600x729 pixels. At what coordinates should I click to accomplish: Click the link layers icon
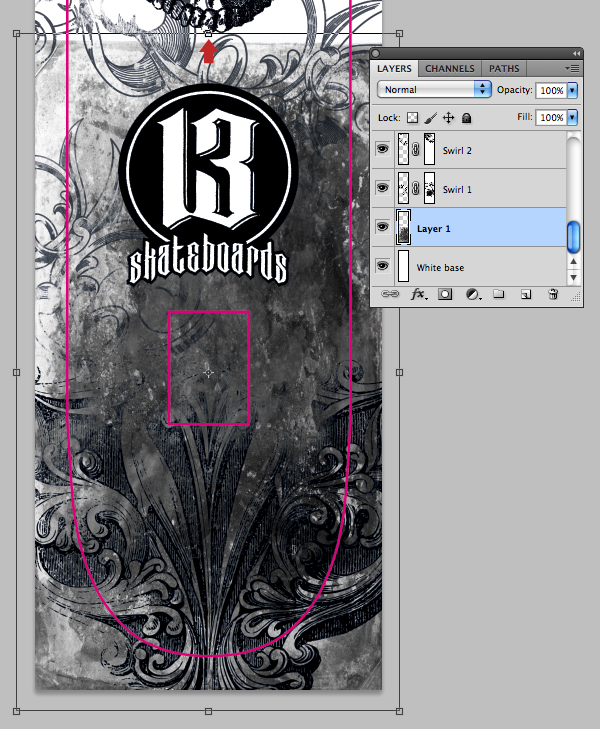click(x=390, y=294)
